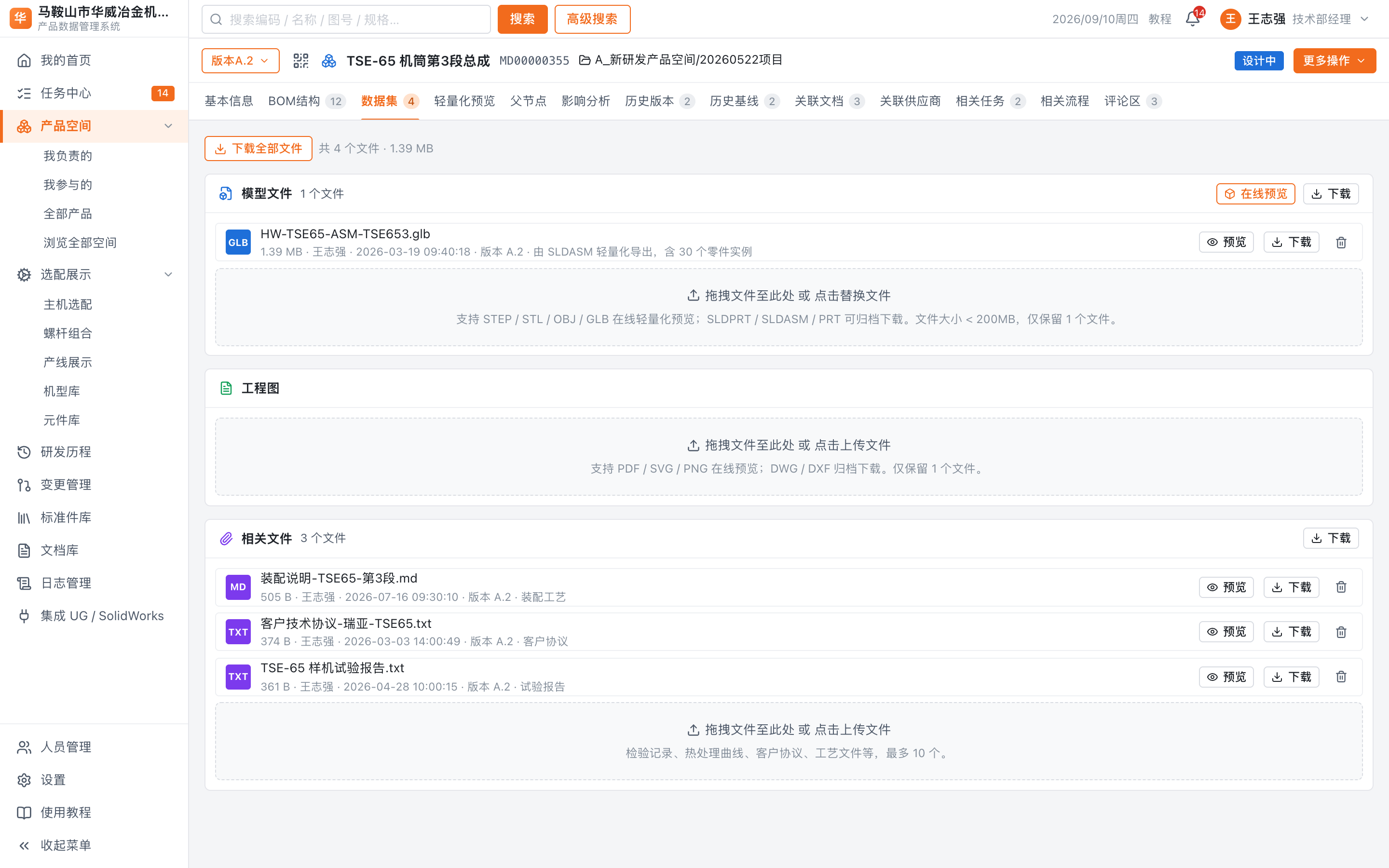This screenshot has width=1389, height=868.
Task: Preview 客户技术协议-瑞亚-TSE65.txt
Action: tap(1226, 632)
